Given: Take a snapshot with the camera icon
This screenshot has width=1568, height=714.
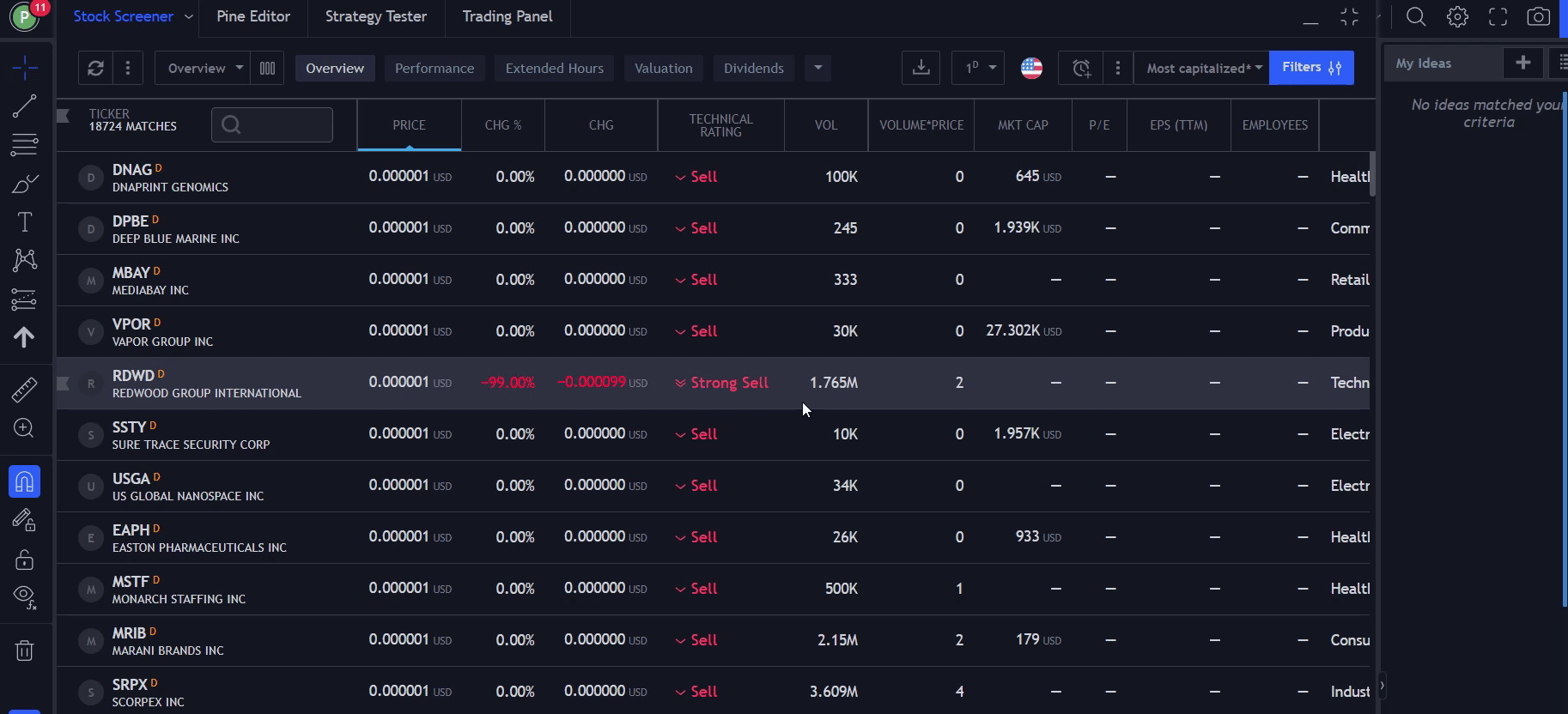Looking at the screenshot, I should point(1539,17).
